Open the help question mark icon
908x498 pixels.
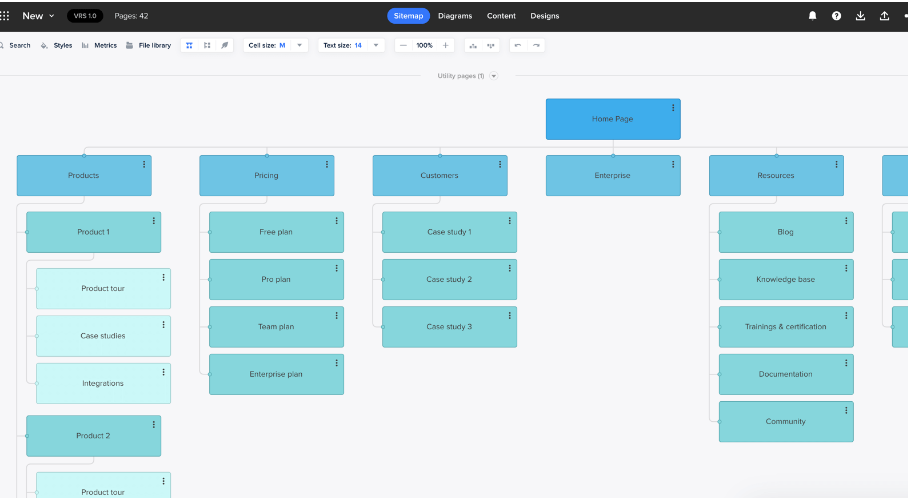836,16
